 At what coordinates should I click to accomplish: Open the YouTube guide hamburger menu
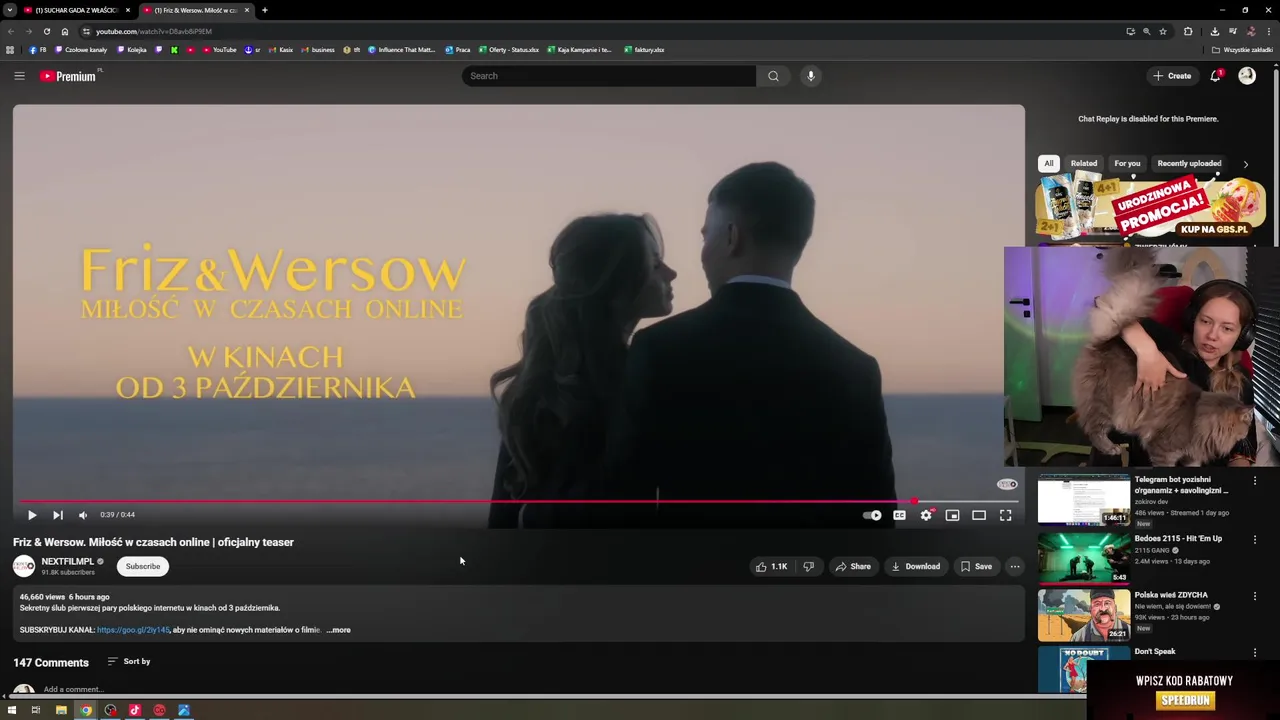tap(19, 76)
